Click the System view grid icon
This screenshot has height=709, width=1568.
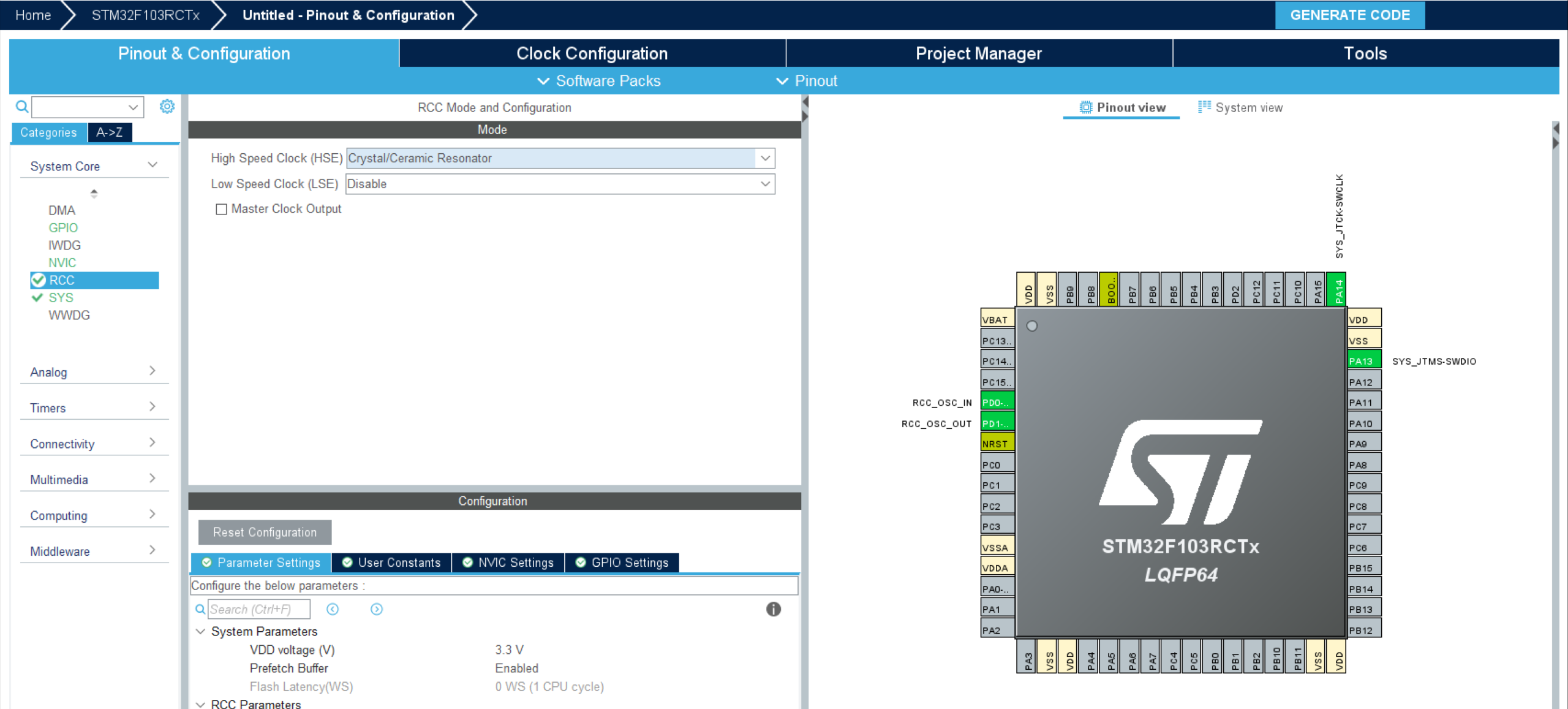1204,107
